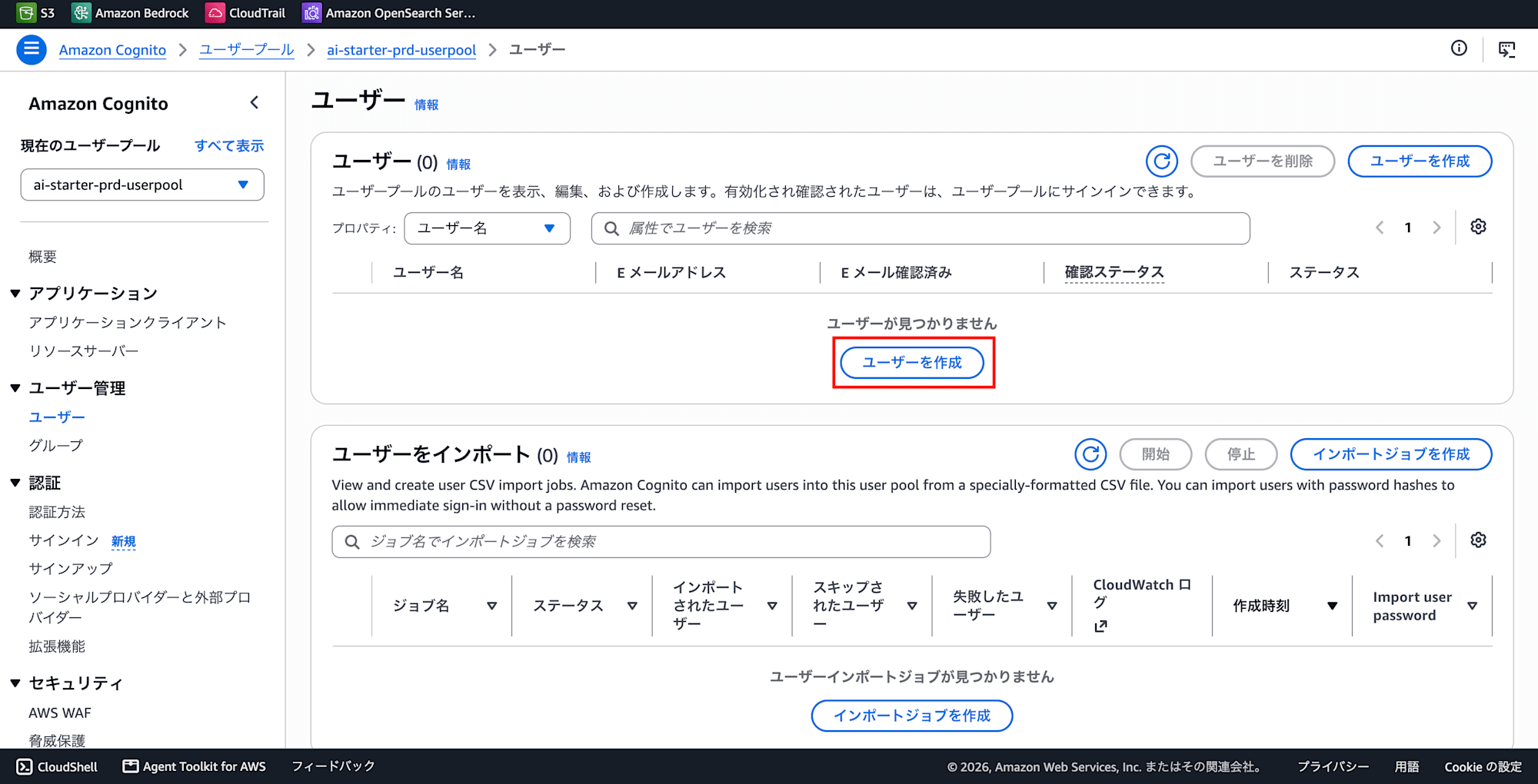
Task: Go to next page of users table
Action: pos(1436,228)
